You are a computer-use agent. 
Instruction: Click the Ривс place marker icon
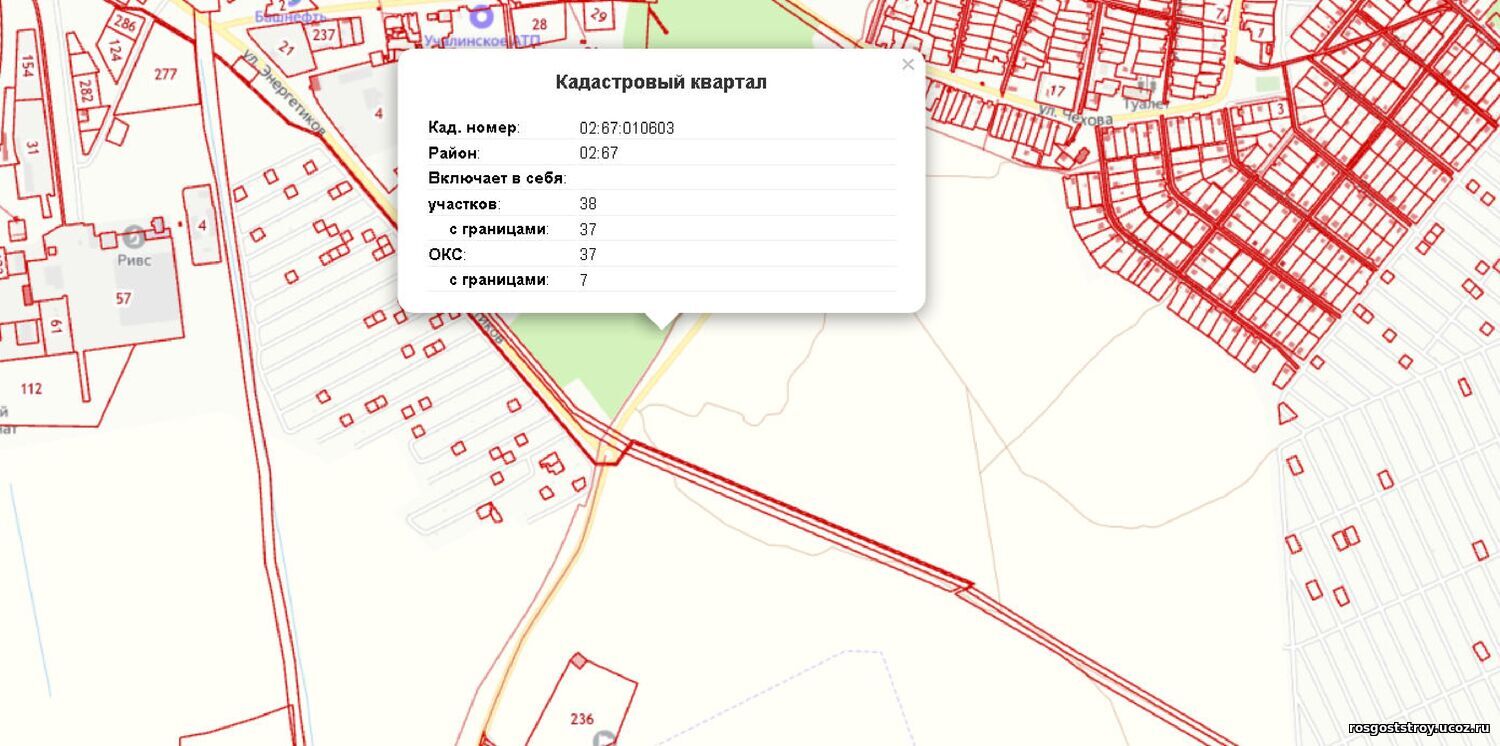pos(133,237)
